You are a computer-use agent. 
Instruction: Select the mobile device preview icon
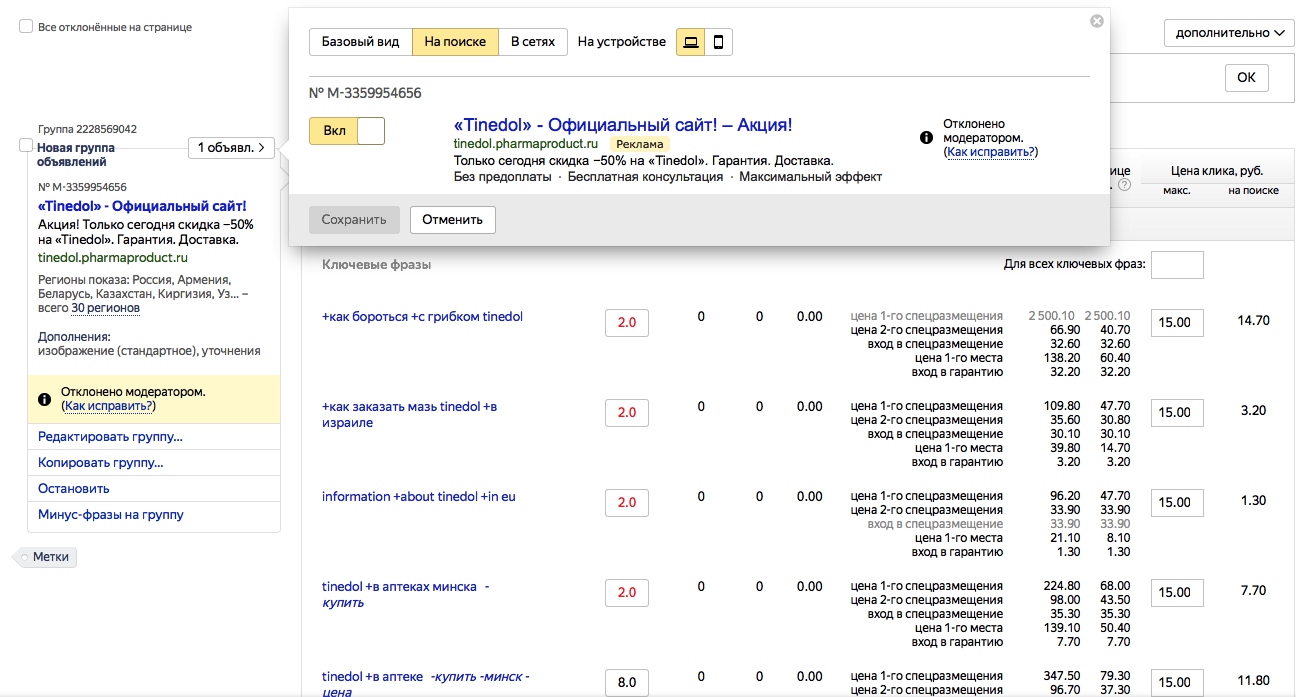click(718, 42)
